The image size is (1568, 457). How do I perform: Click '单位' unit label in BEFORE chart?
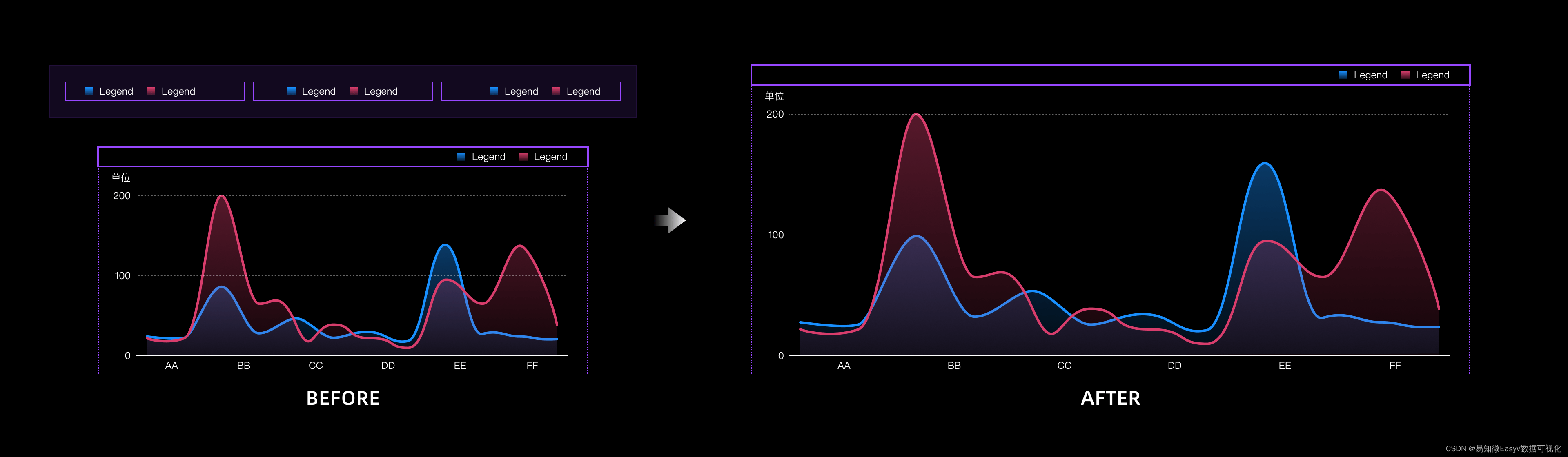coord(120,177)
